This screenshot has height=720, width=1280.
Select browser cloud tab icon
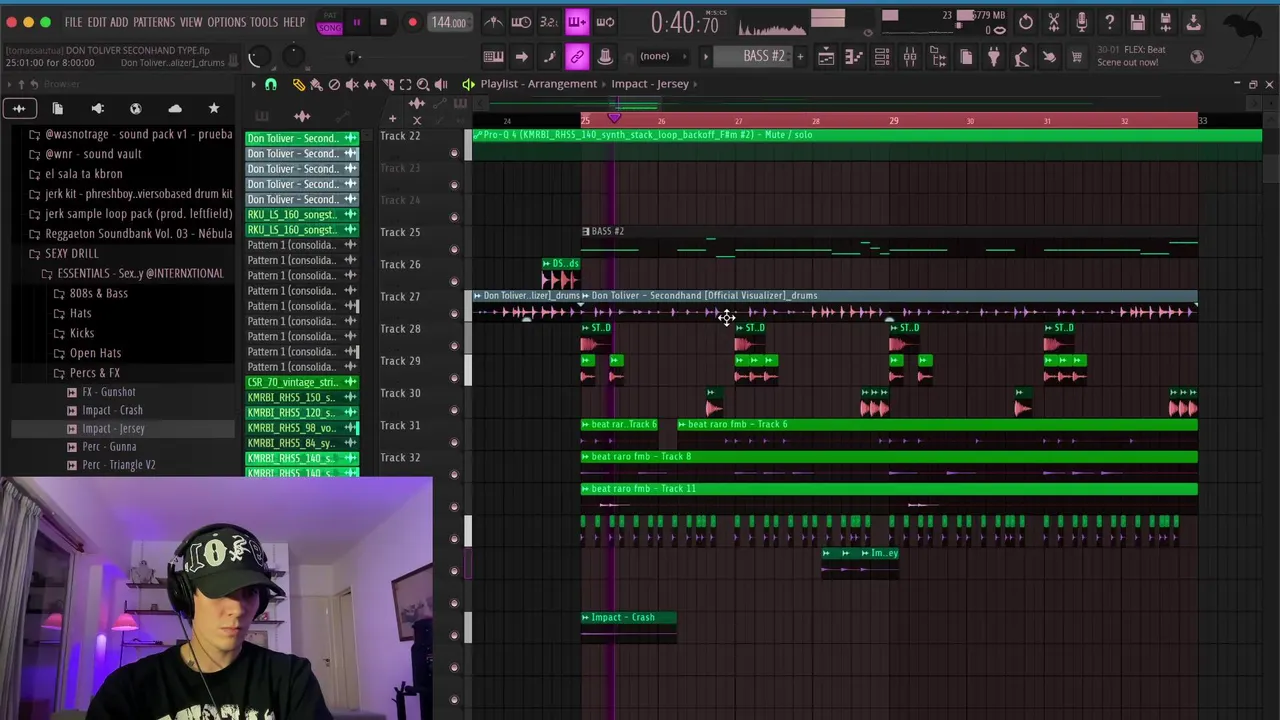click(x=175, y=108)
